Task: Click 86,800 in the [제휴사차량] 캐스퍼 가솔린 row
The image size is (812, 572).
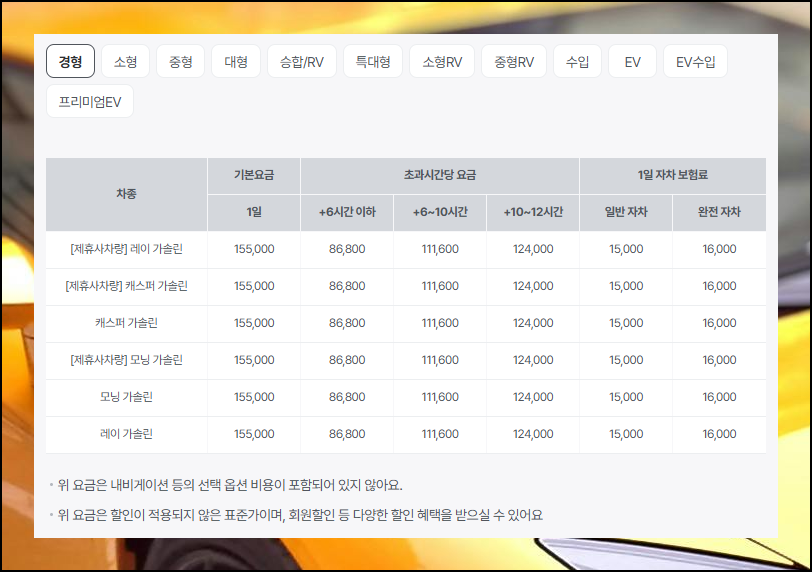Action: 347,286
